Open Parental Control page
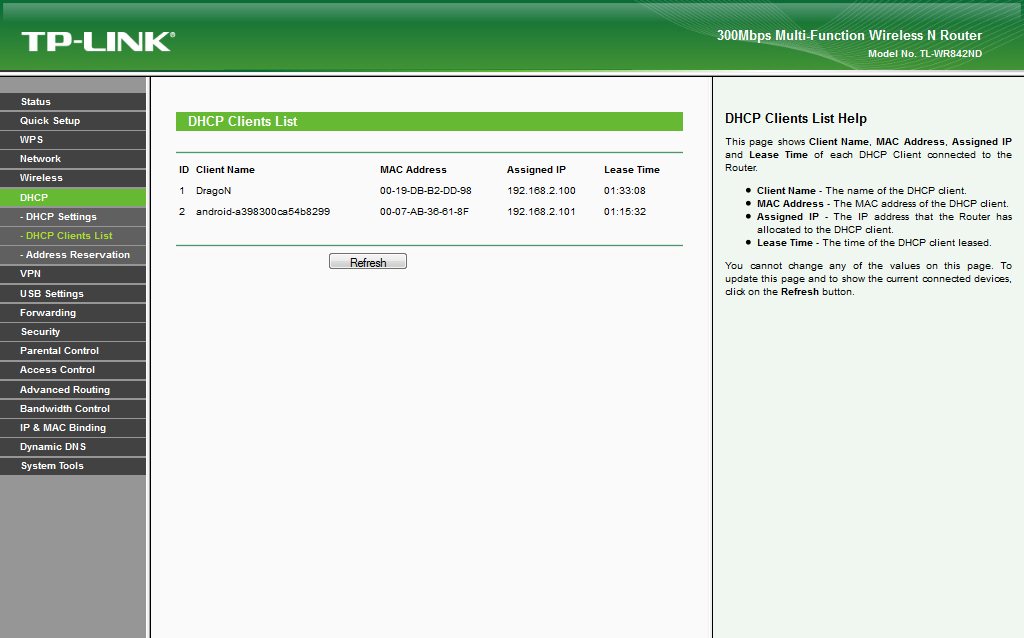The width and height of the screenshot is (1024, 638). (72, 351)
